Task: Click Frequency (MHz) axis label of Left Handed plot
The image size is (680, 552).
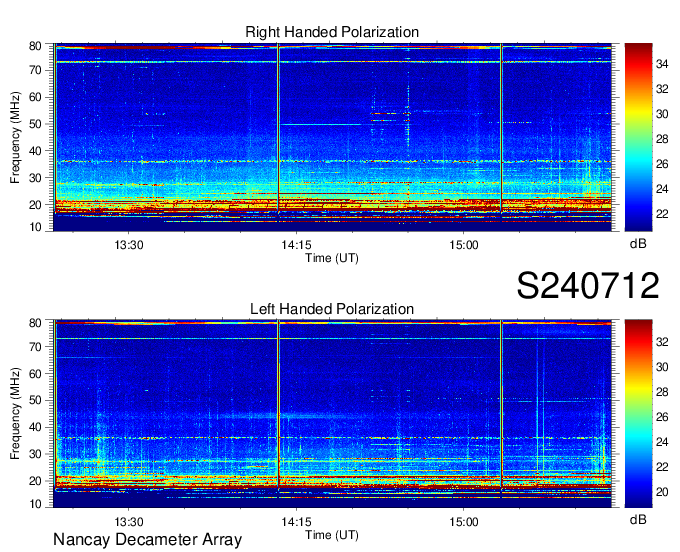Action: pyautogui.click(x=15, y=414)
